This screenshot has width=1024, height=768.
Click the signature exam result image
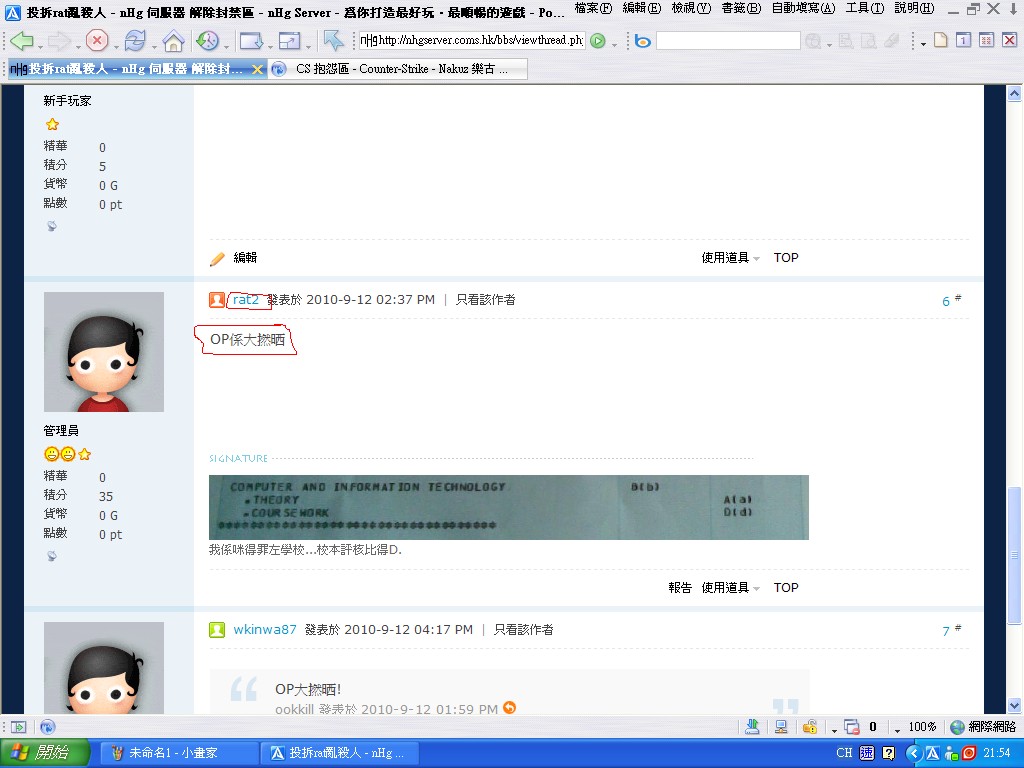point(508,507)
